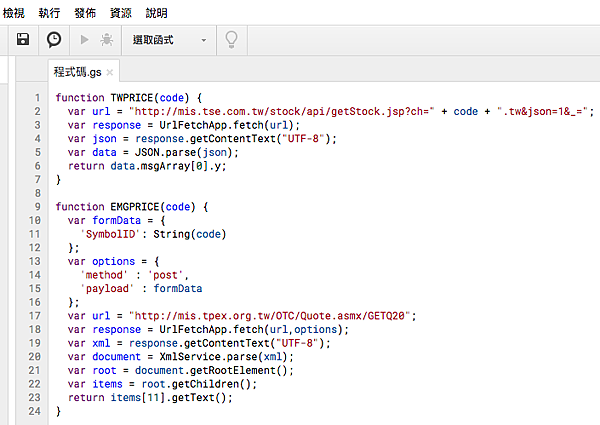600x425 pixels.
Task: Close the 程式碼.gs tab with the x
Action: click(x=110, y=73)
